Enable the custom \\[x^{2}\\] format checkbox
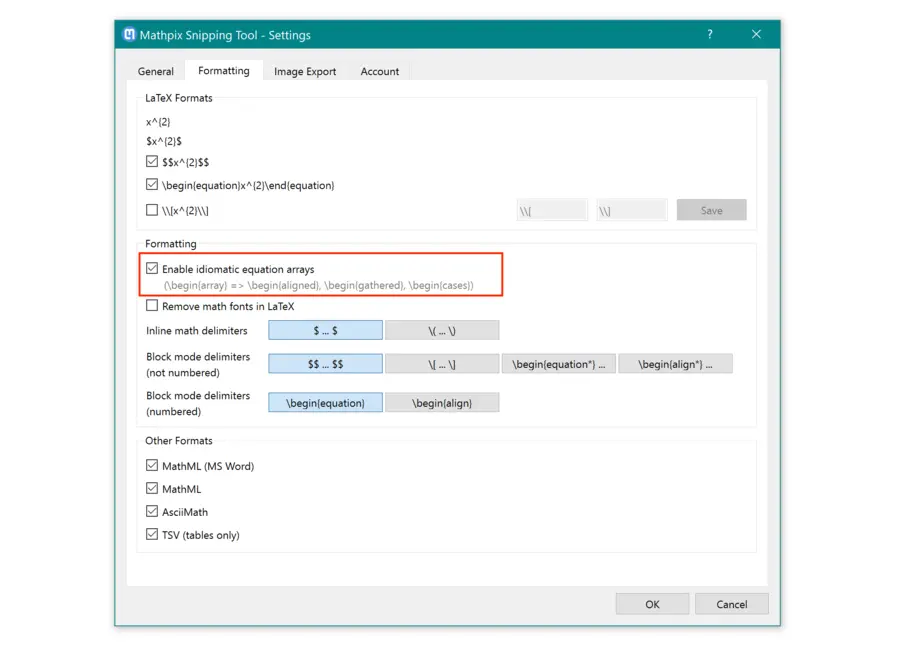Screen dimensions: 900x651 pyautogui.click(x=152, y=210)
